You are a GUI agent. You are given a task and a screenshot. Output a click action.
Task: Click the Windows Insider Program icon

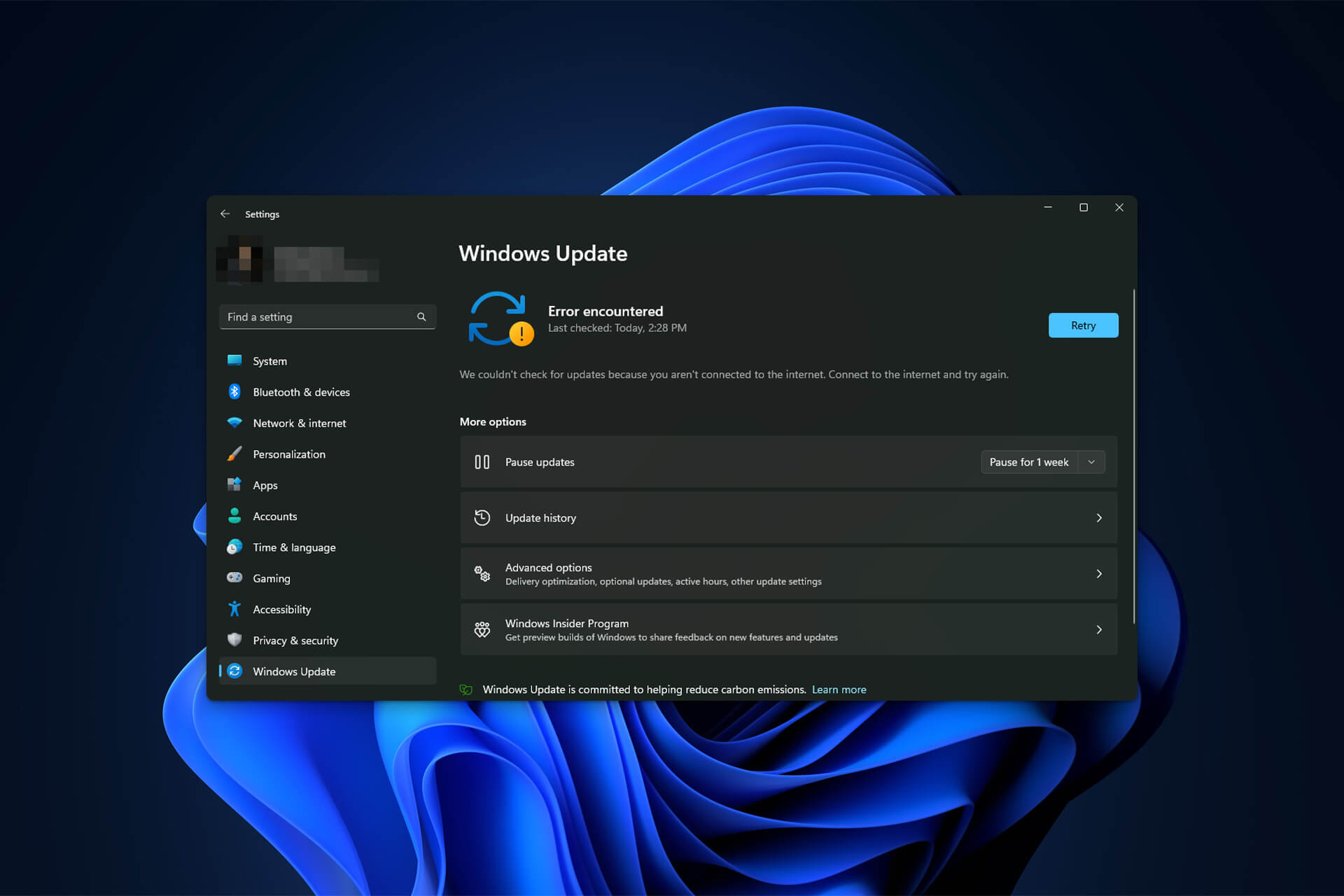click(x=482, y=629)
